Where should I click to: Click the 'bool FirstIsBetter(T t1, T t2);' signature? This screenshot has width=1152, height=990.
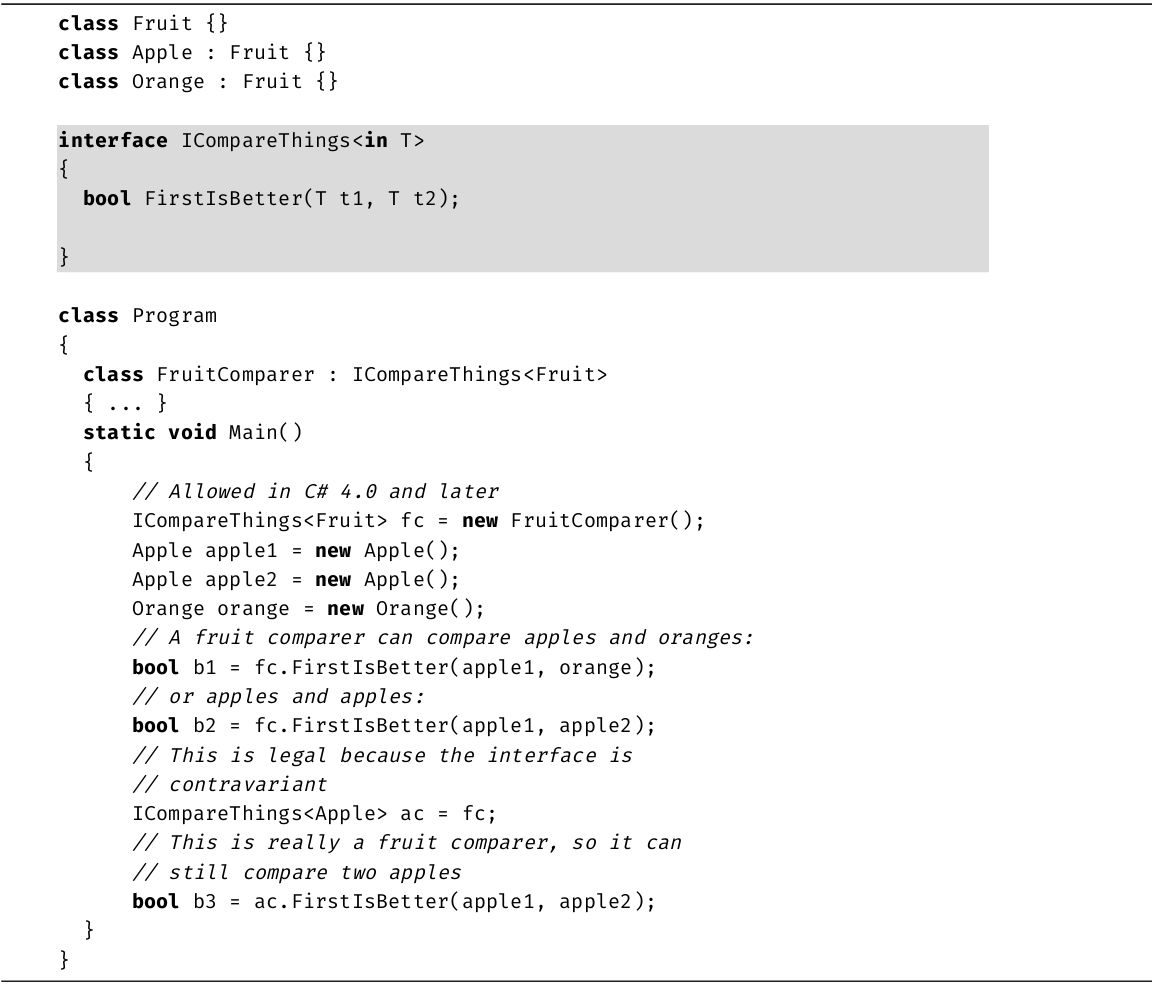(271, 198)
